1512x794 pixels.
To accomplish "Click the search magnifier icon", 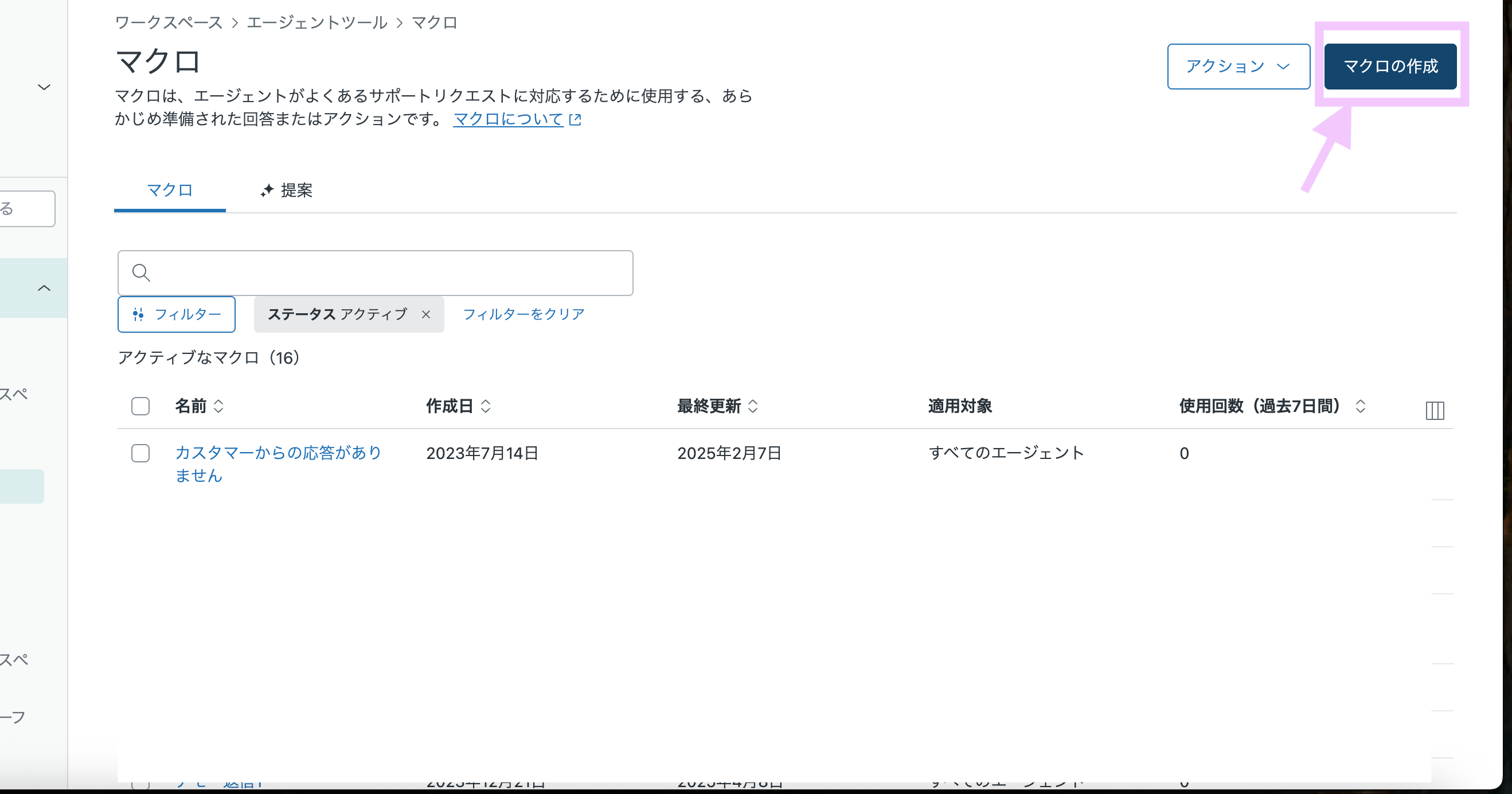I will [x=141, y=273].
